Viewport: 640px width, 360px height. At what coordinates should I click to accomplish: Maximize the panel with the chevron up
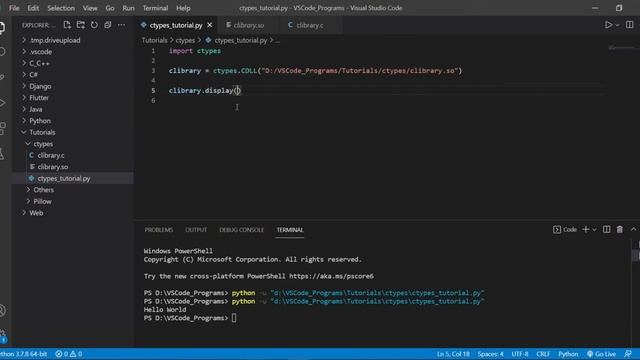(633, 229)
